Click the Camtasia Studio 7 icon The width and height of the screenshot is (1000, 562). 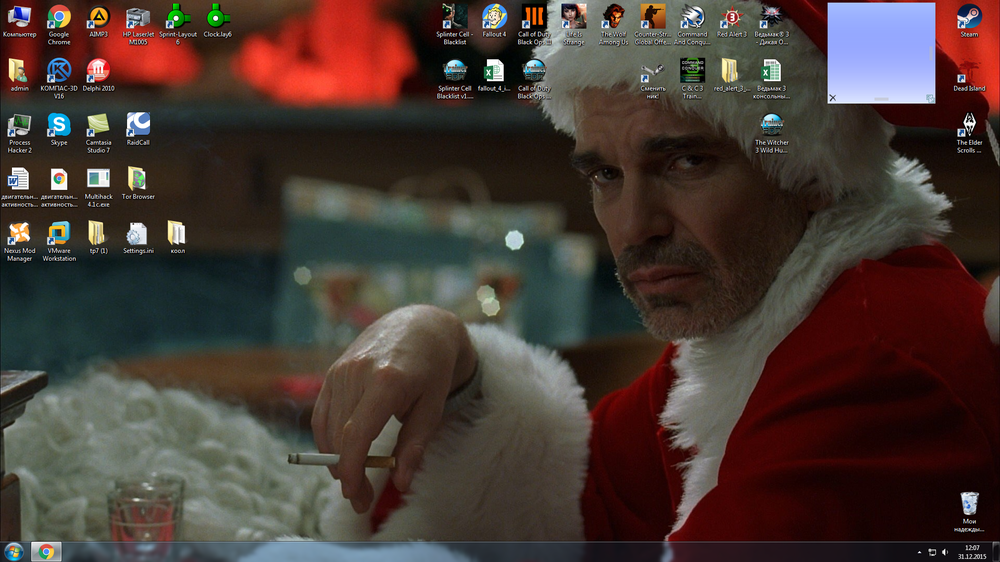pos(98,126)
